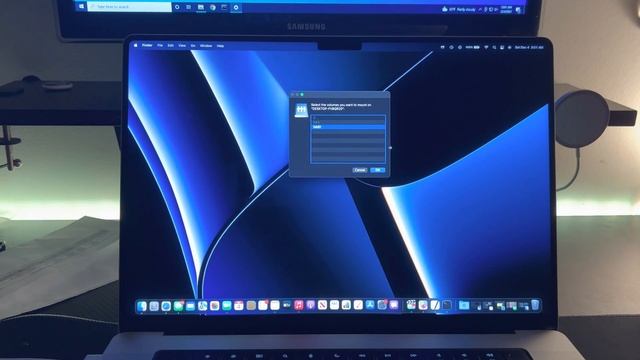
Task: Click the battery indicator in menu bar
Action: pos(473,47)
